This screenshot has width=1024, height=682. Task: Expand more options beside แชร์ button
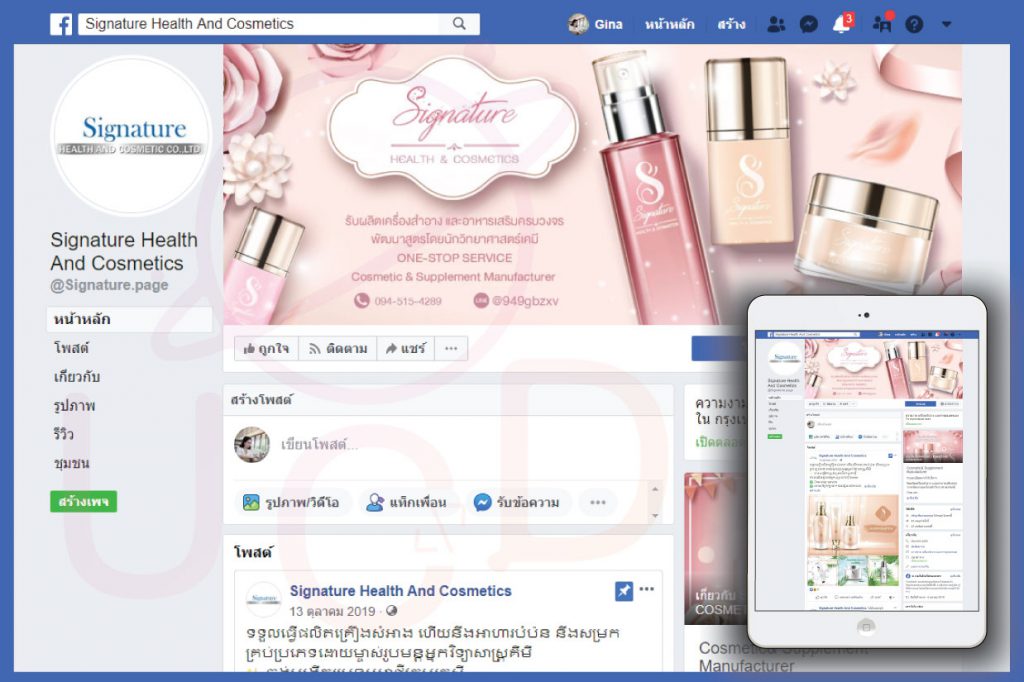450,348
